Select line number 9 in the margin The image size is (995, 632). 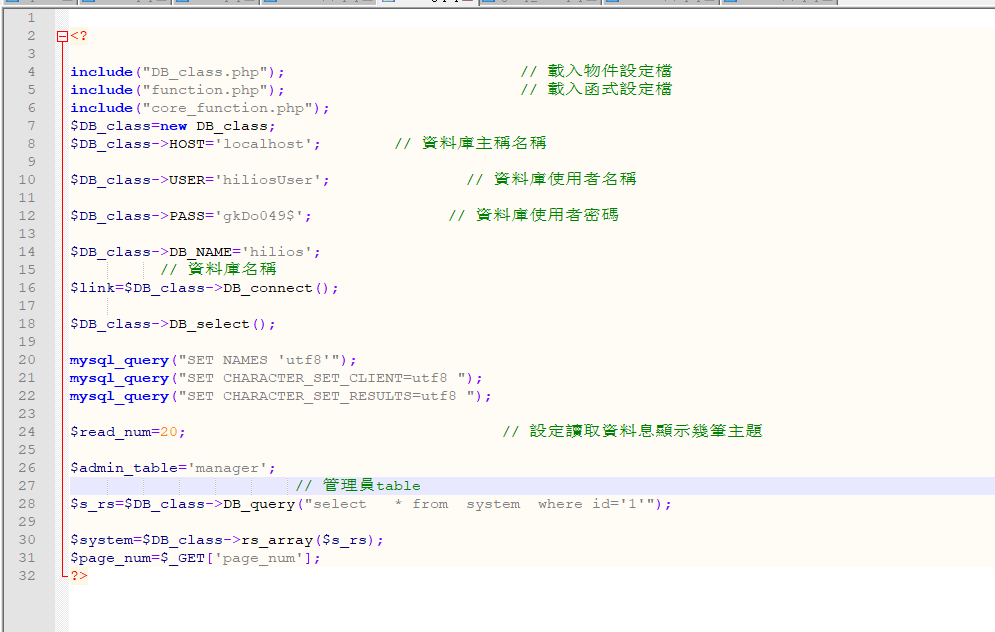(31, 162)
